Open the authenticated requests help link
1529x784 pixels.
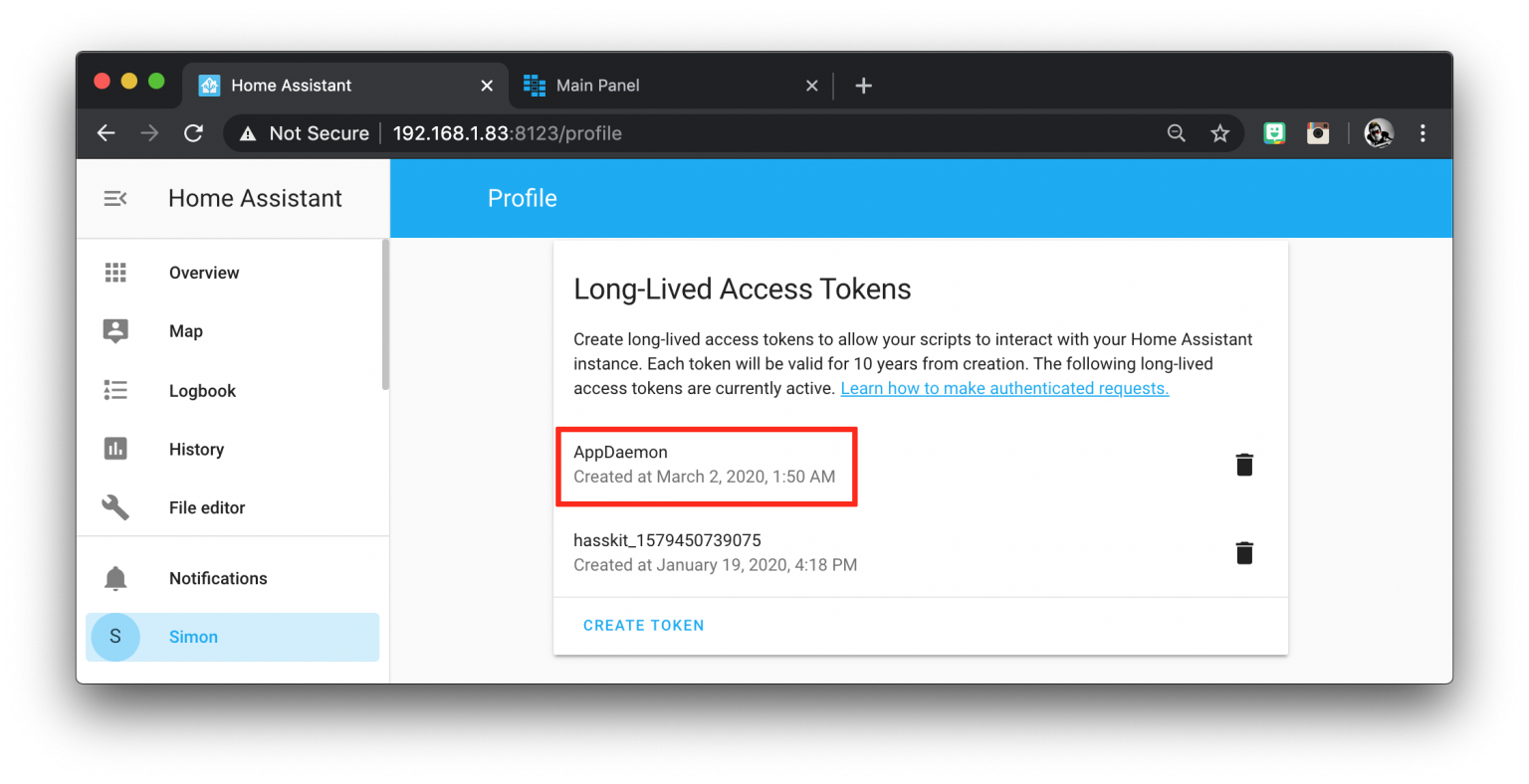pos(1003,388)
